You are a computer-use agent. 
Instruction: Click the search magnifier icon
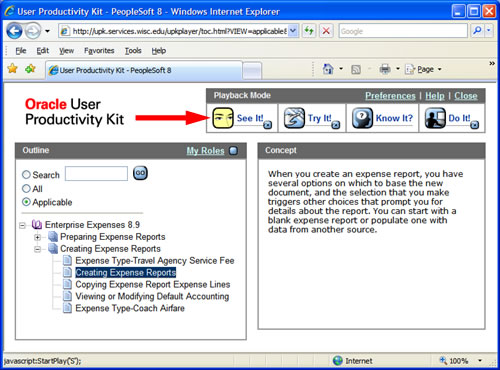point(477,31)
